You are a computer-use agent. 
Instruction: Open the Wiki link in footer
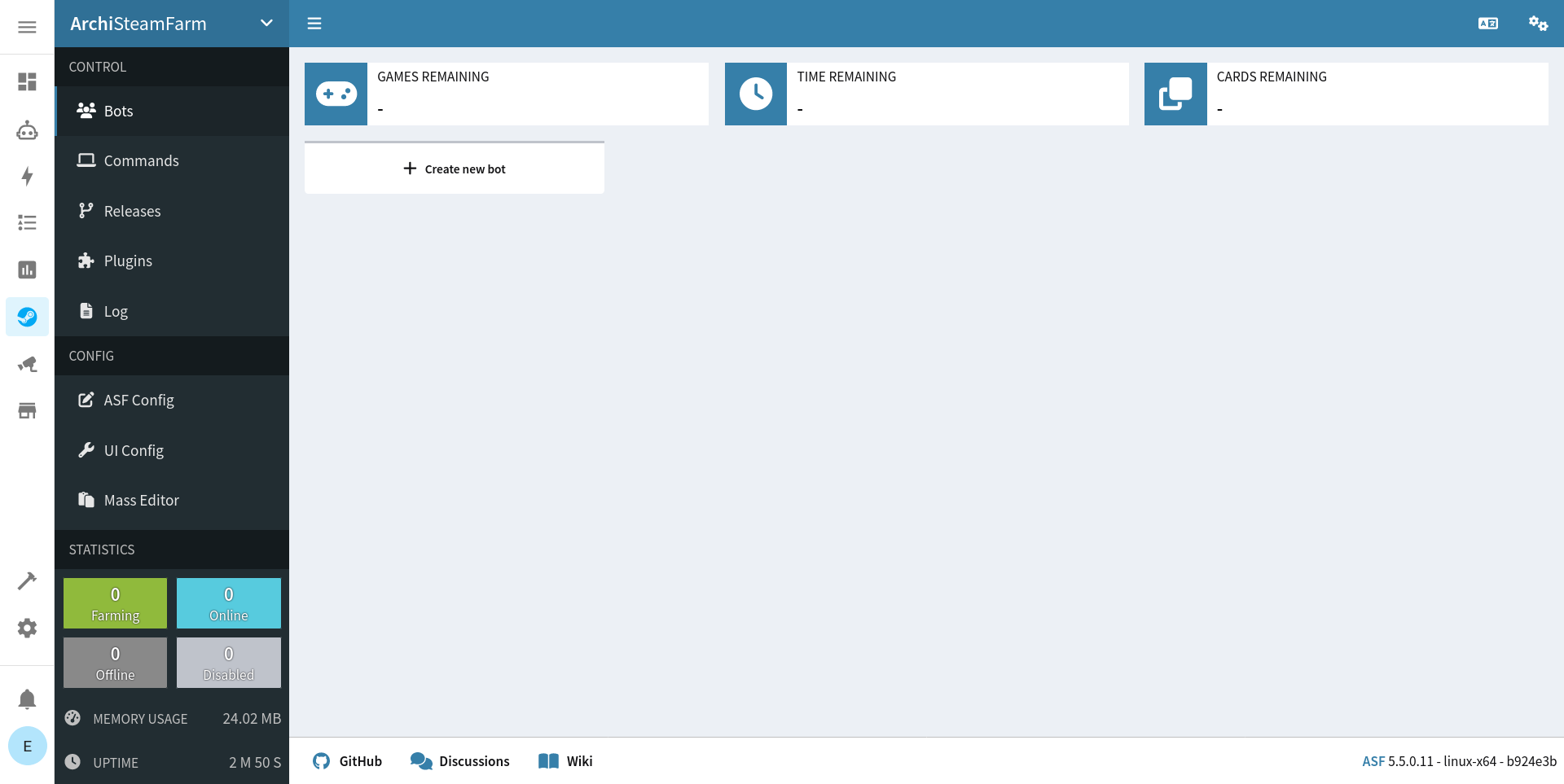[565, 761]
